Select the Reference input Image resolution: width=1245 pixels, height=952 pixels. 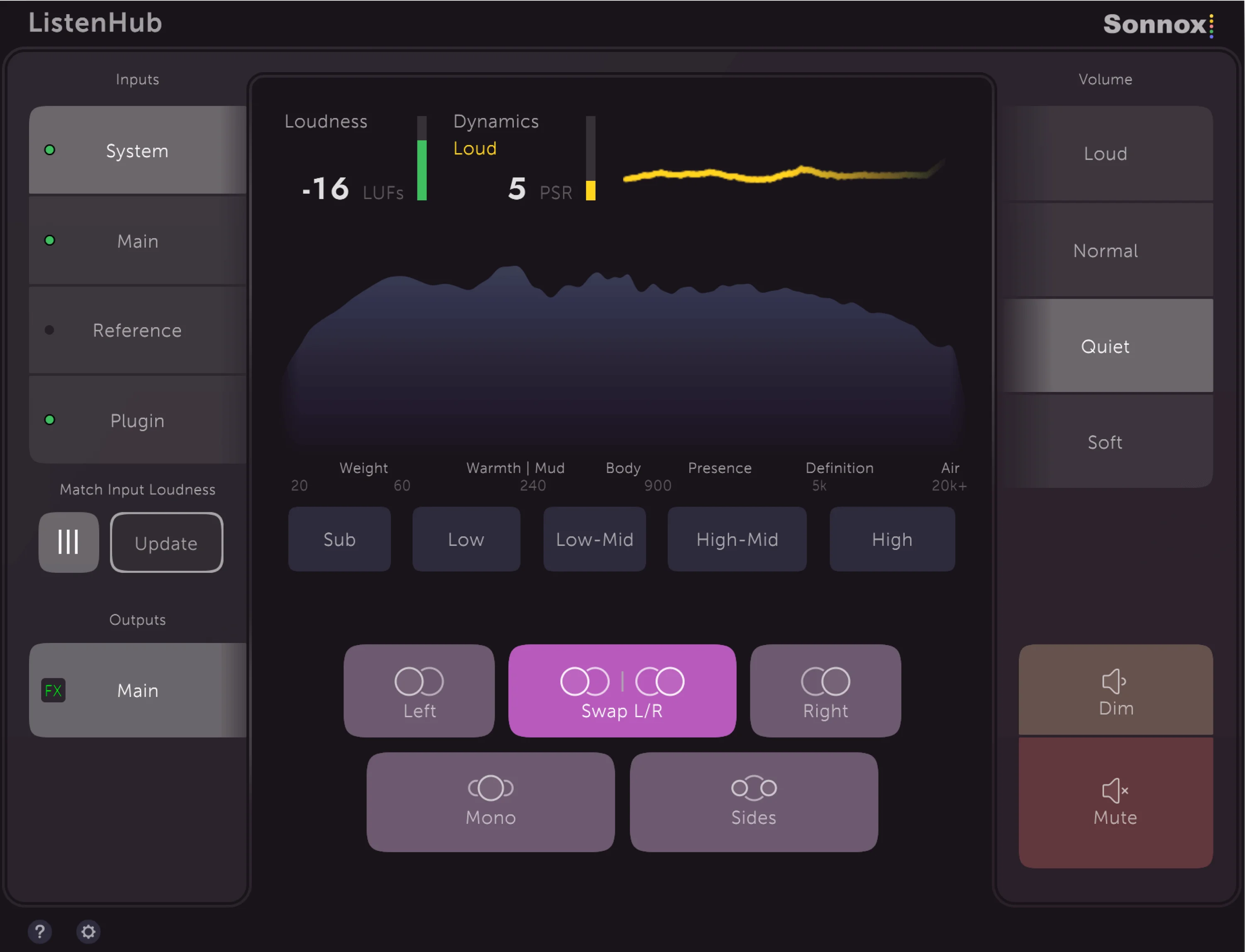(138, 330)
